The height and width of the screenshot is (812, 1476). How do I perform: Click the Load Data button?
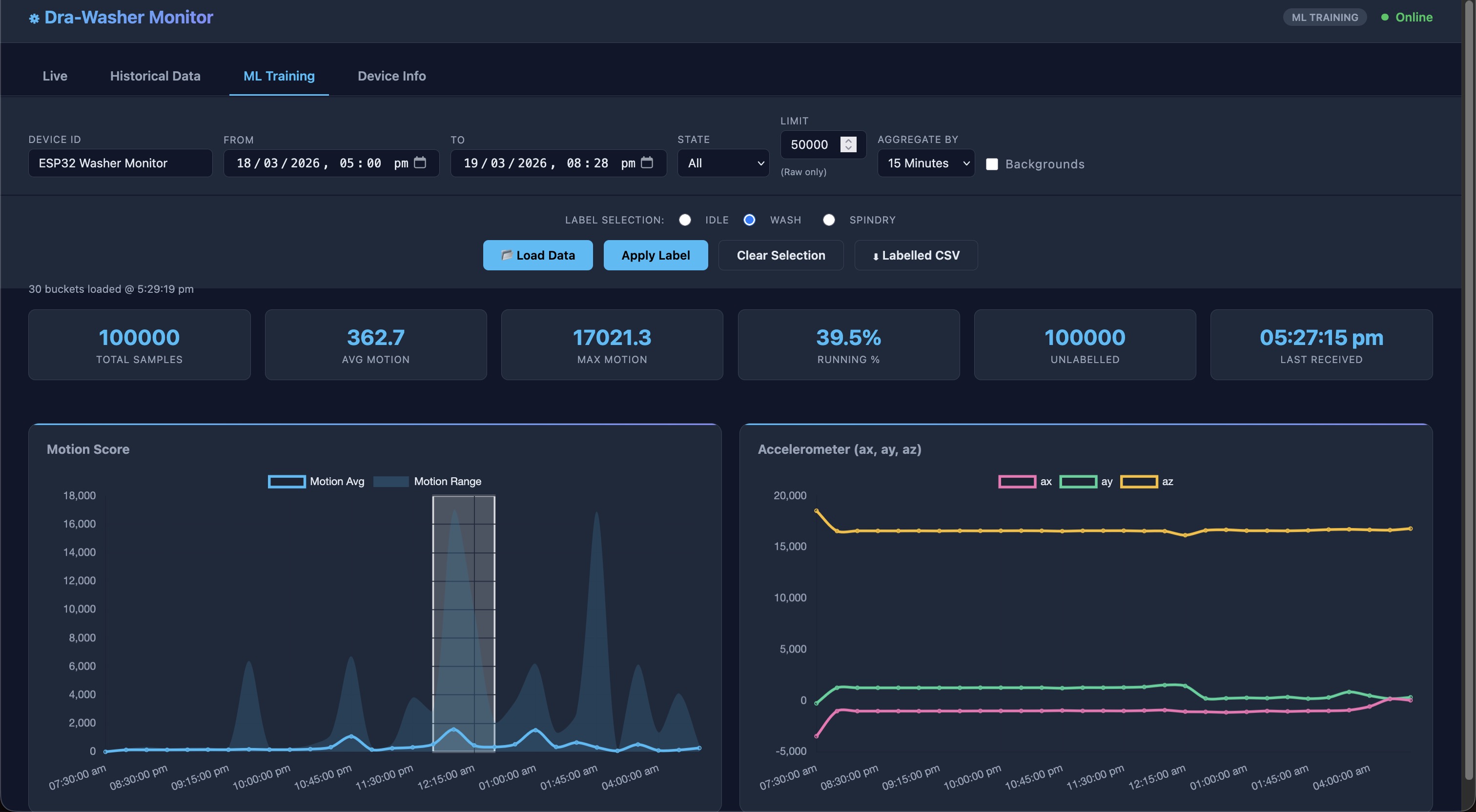click(x=537, y=255)
